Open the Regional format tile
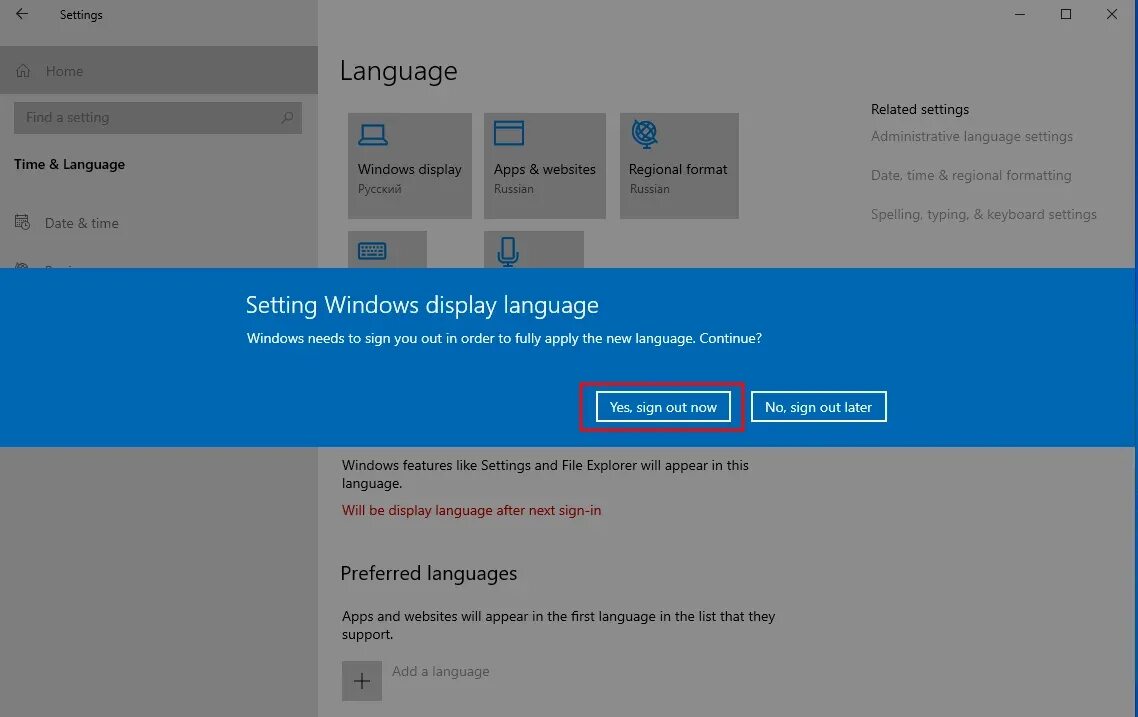 tap(679, 165)
